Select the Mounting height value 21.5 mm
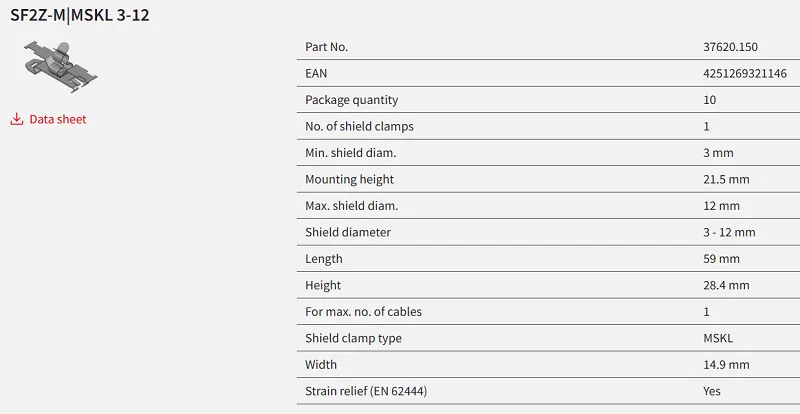The height and width of the screenshot is (414, 800). [726, 180]
